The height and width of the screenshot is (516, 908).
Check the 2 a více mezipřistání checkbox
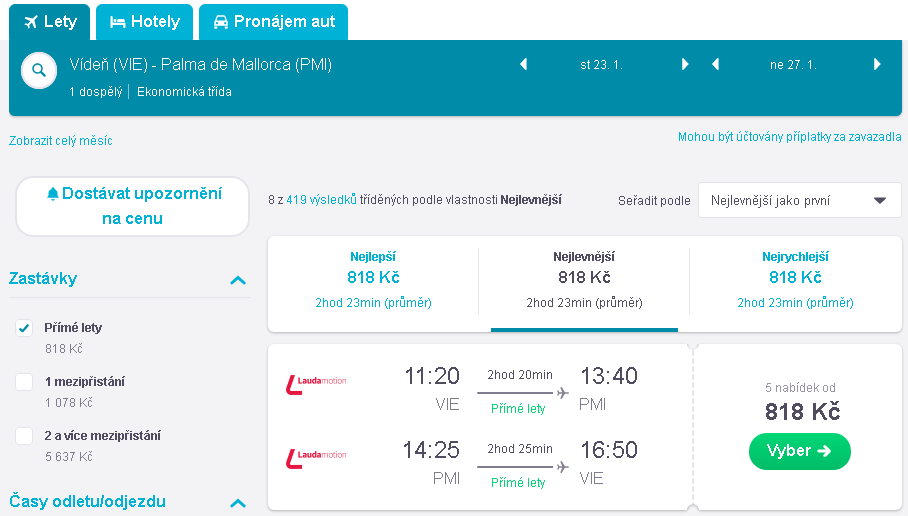point(24,436)
